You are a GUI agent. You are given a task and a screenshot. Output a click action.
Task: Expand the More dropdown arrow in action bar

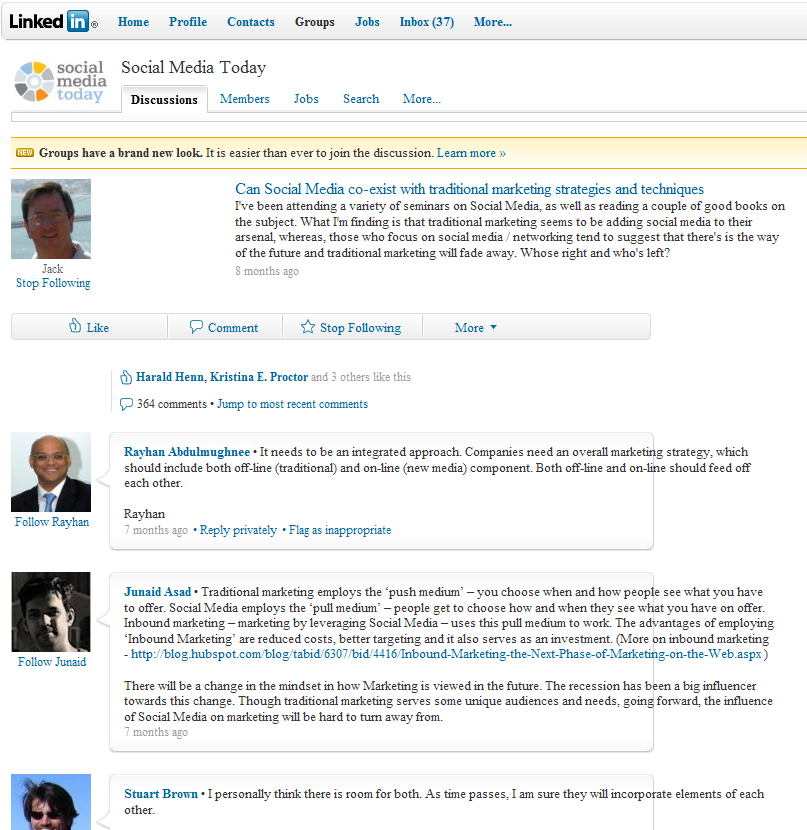point(493,327)
